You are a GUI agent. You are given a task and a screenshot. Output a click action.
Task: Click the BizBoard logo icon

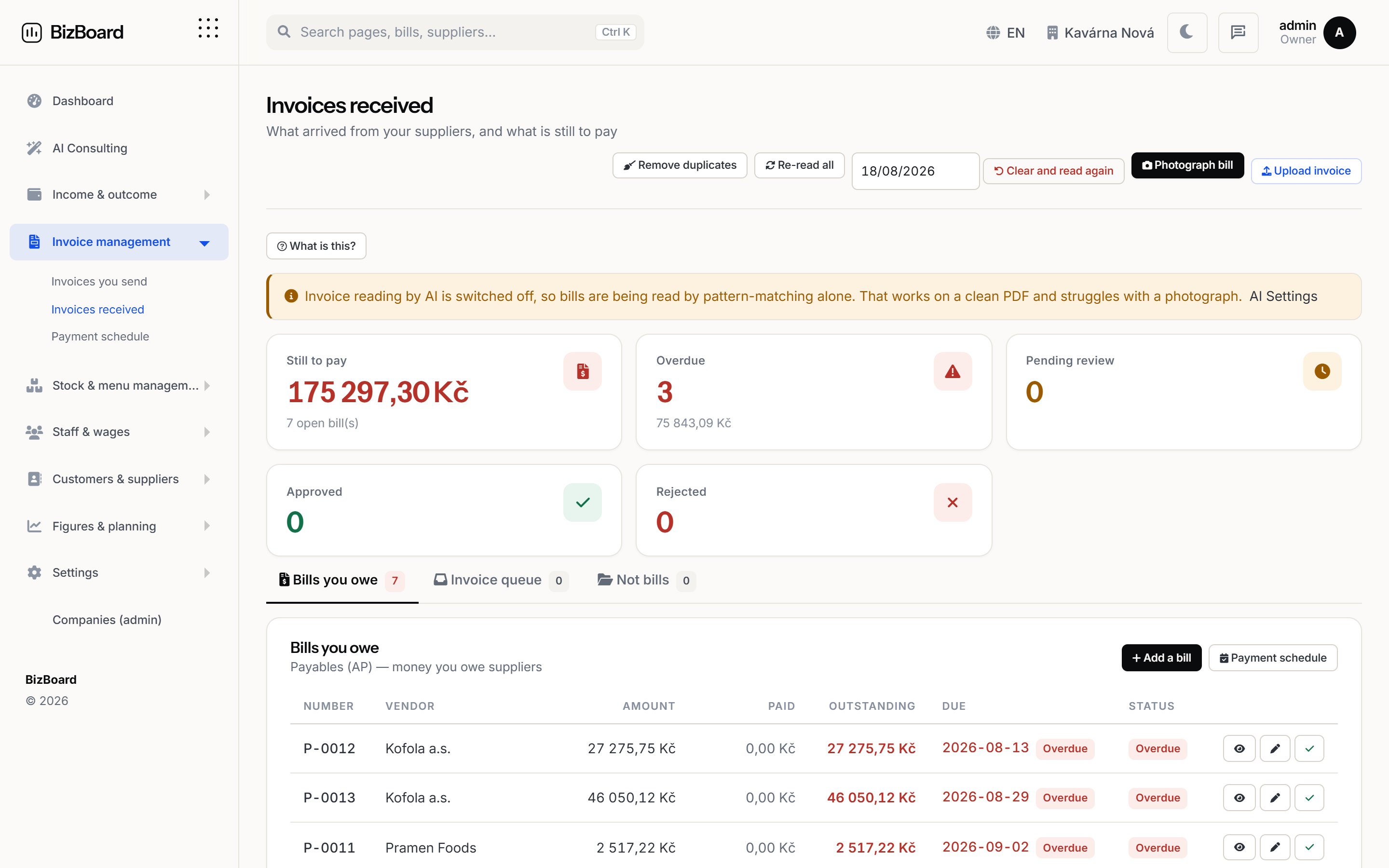tap(31, 33)
